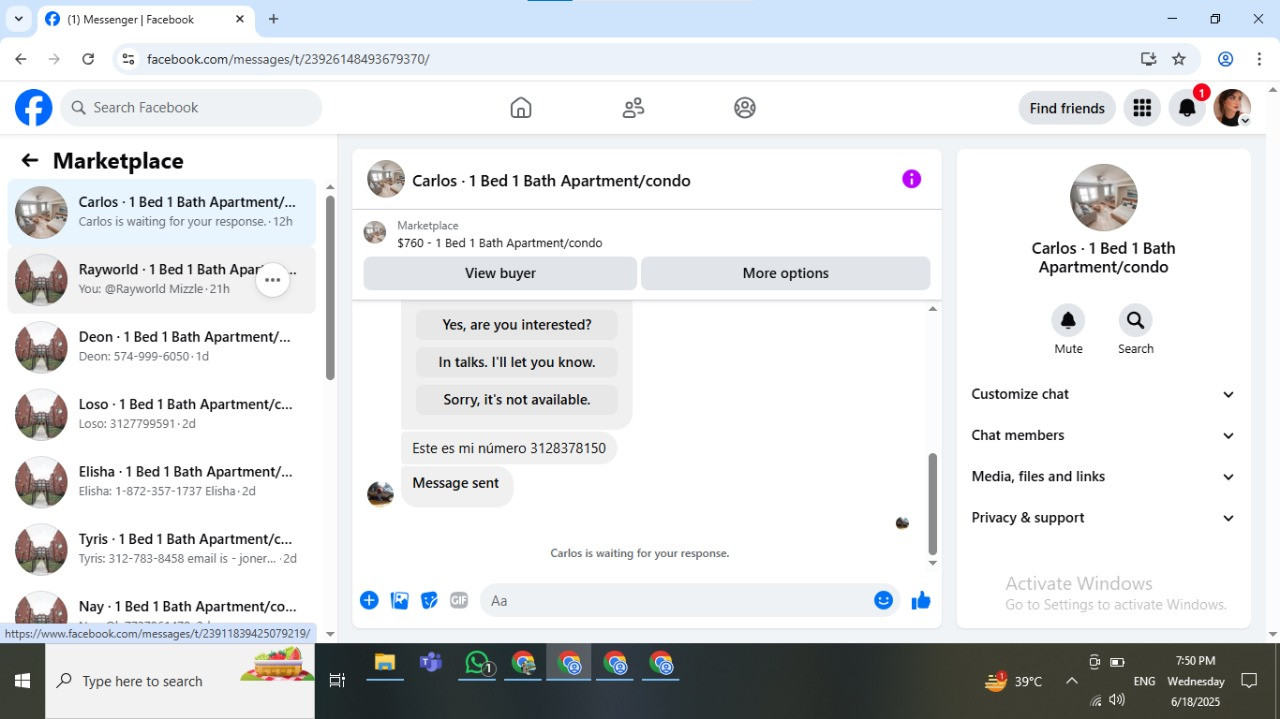Attach a photo using the image icon

399,600
